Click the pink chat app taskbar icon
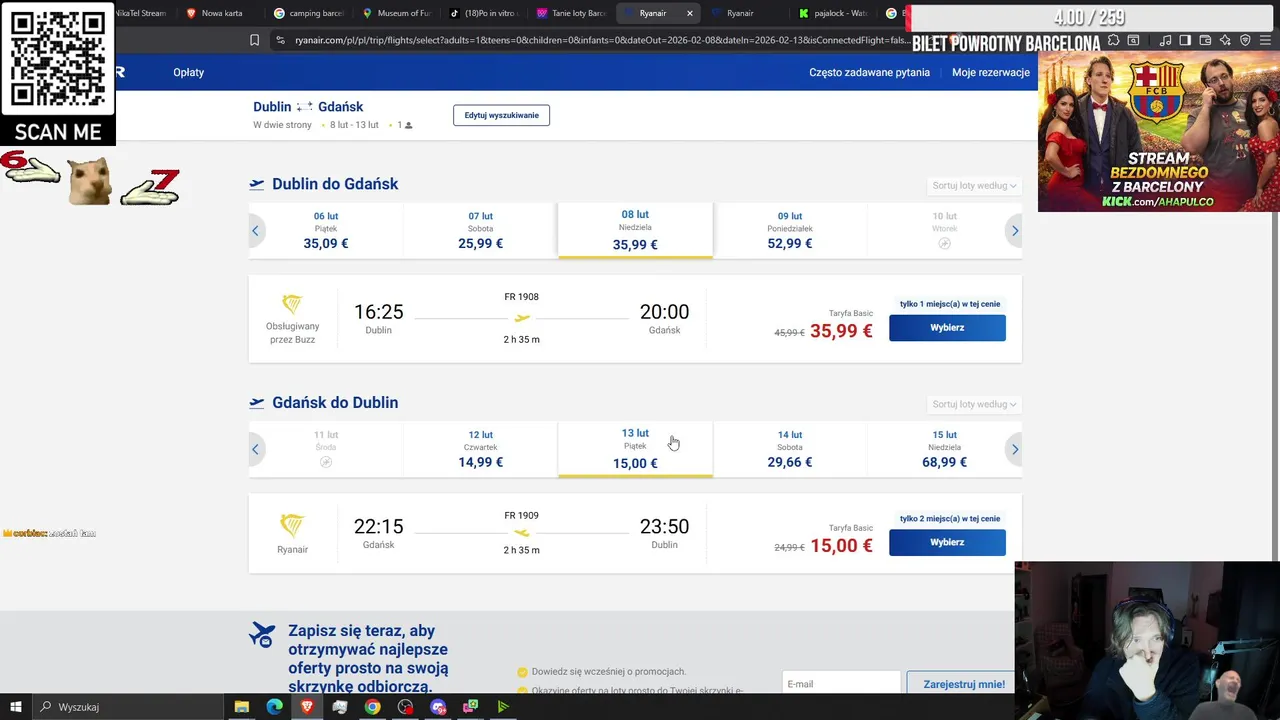This screenshot has height=720, width=1280. [x=470, y=707]
